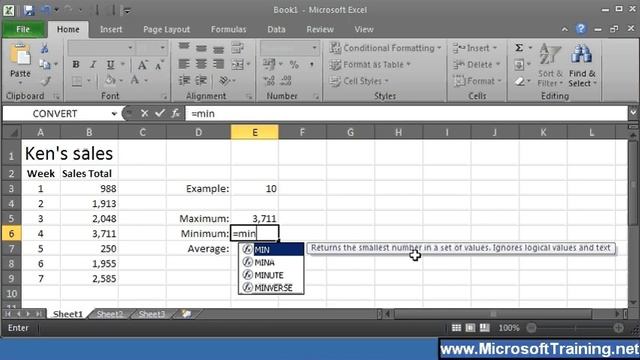Click the Increase Font Size icon

(142, 64)
